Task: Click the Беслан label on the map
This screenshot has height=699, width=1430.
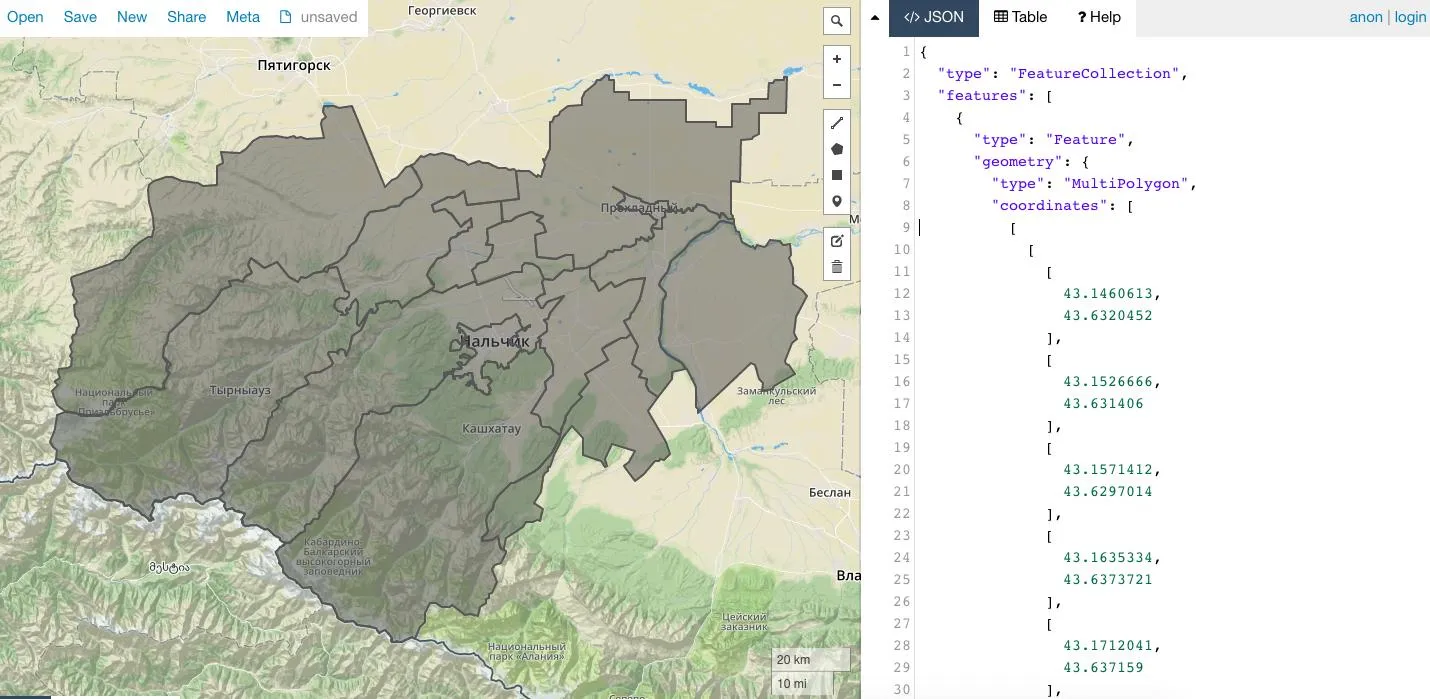Action: [x=830, y=492]
